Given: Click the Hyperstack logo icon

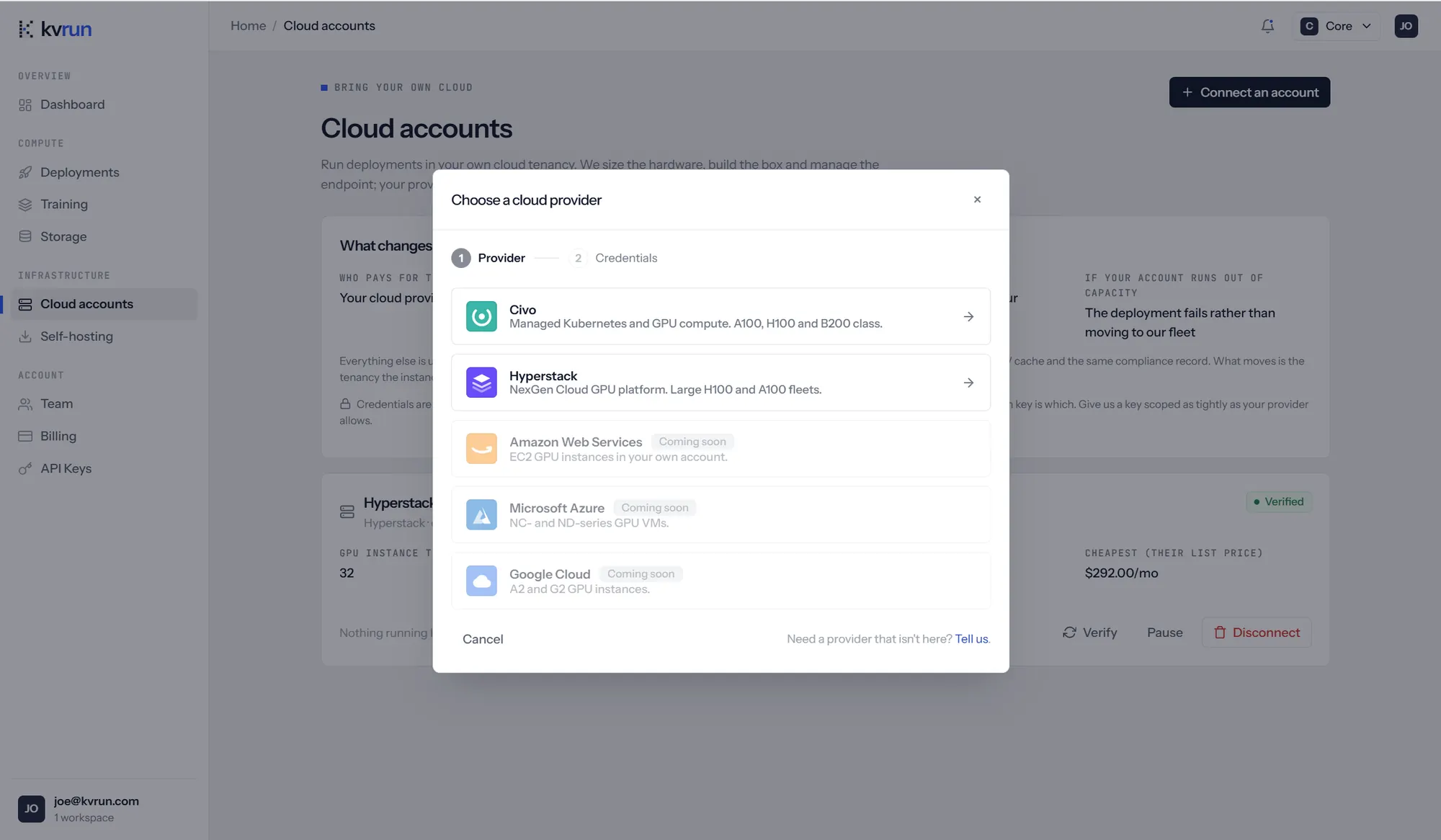Looking at the screenshot, I should pos(481,383).
